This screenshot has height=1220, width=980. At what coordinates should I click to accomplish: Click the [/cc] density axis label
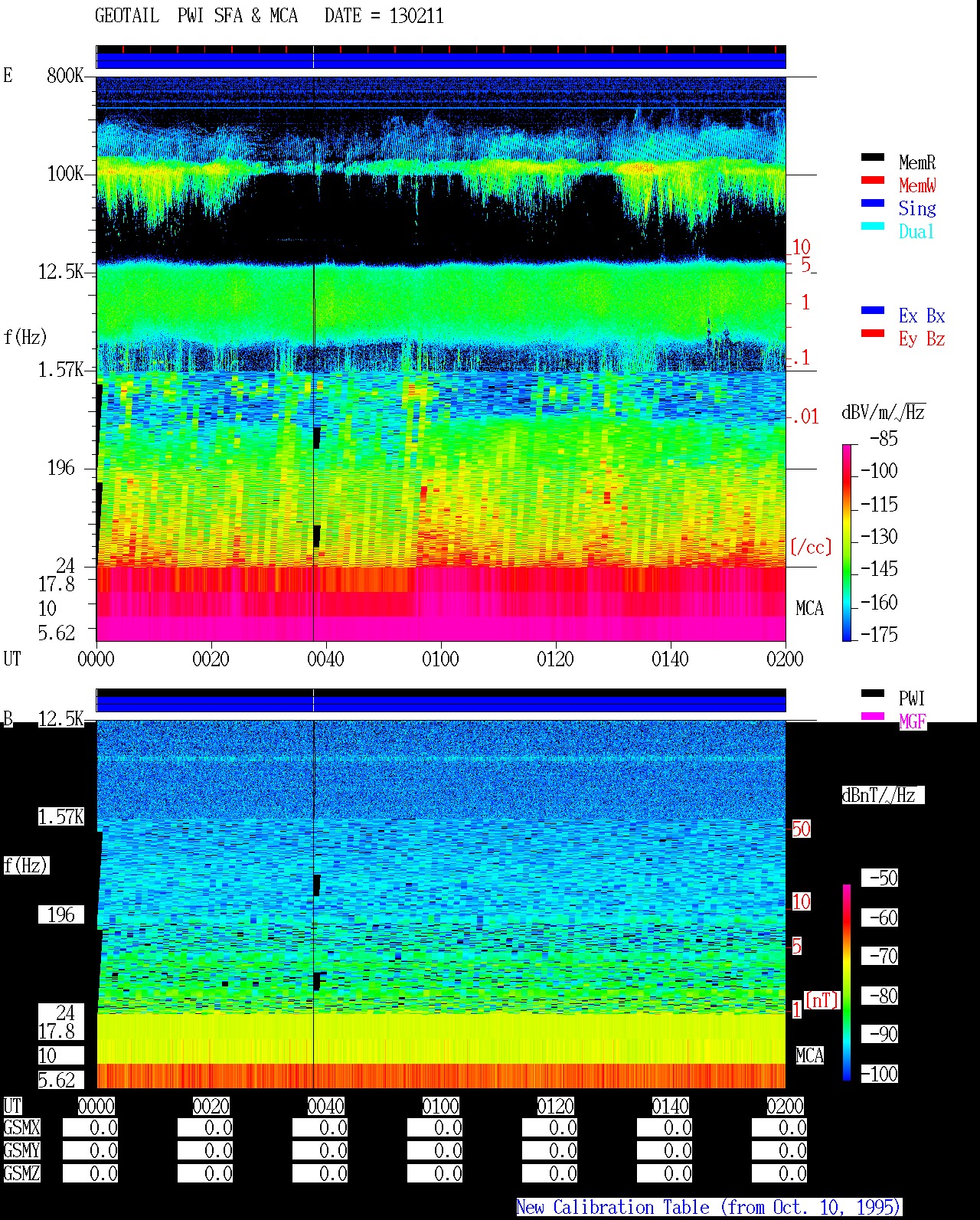(811, 547)
